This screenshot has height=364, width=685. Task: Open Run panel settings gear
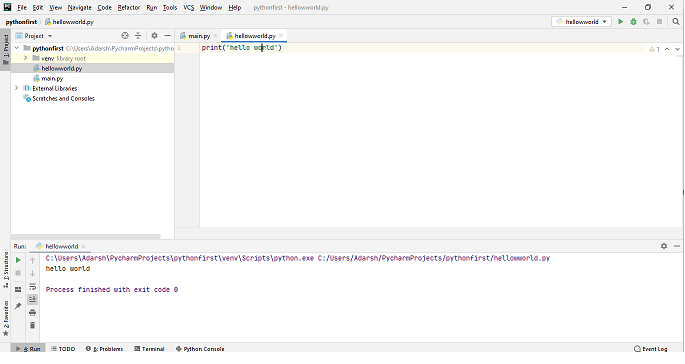pyautogui.click(x=664, y=246)
